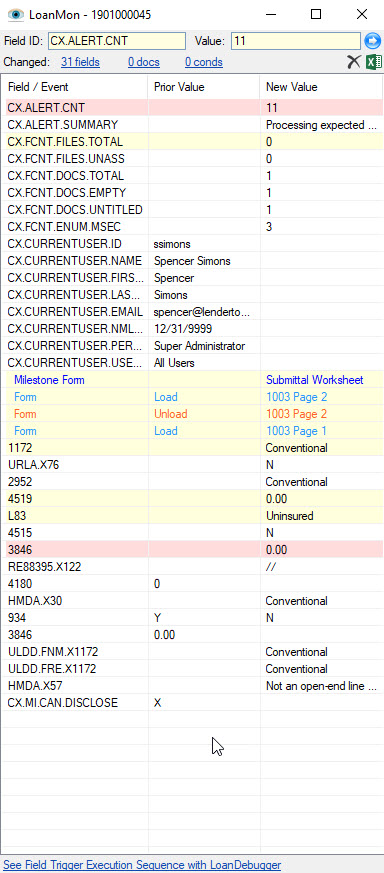
Task: Select the field 4519 row
Action: (192, 499)
